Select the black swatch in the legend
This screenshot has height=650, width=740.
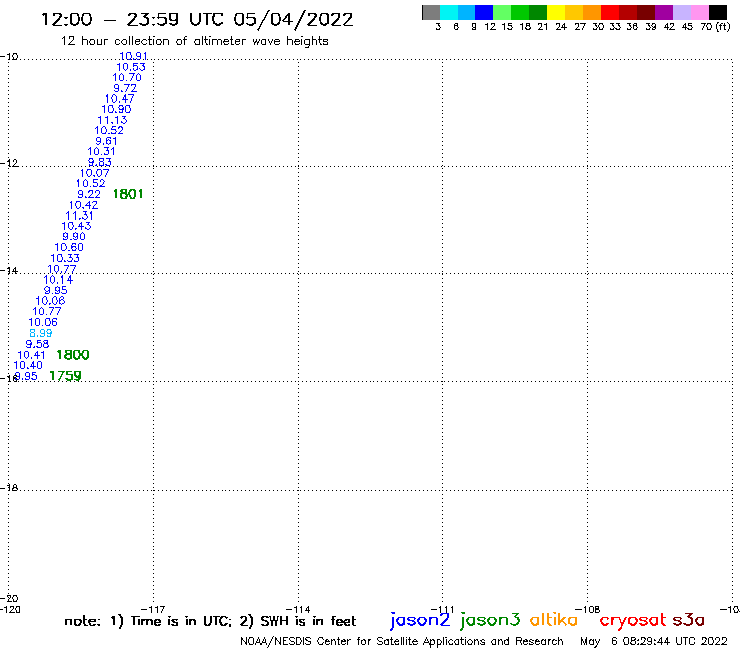pyautogui.click(x=718, y=12)
